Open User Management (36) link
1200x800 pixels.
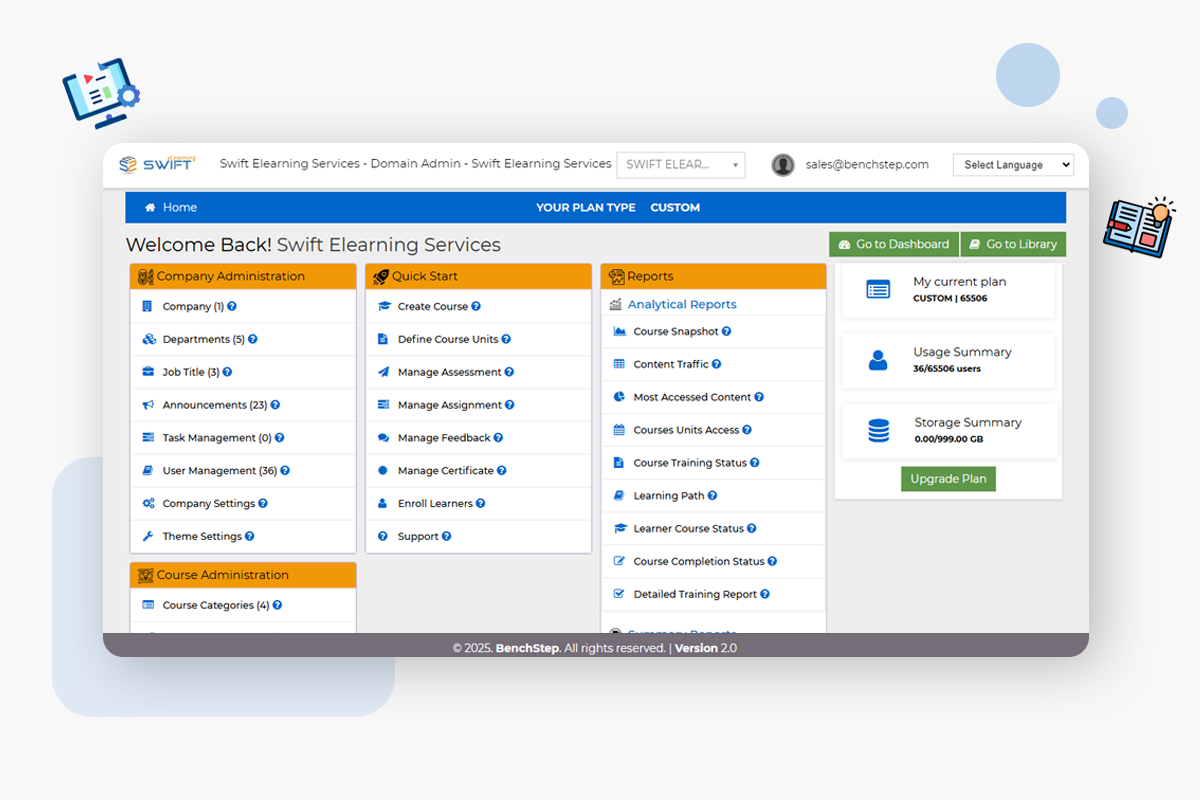pos(220,471)
